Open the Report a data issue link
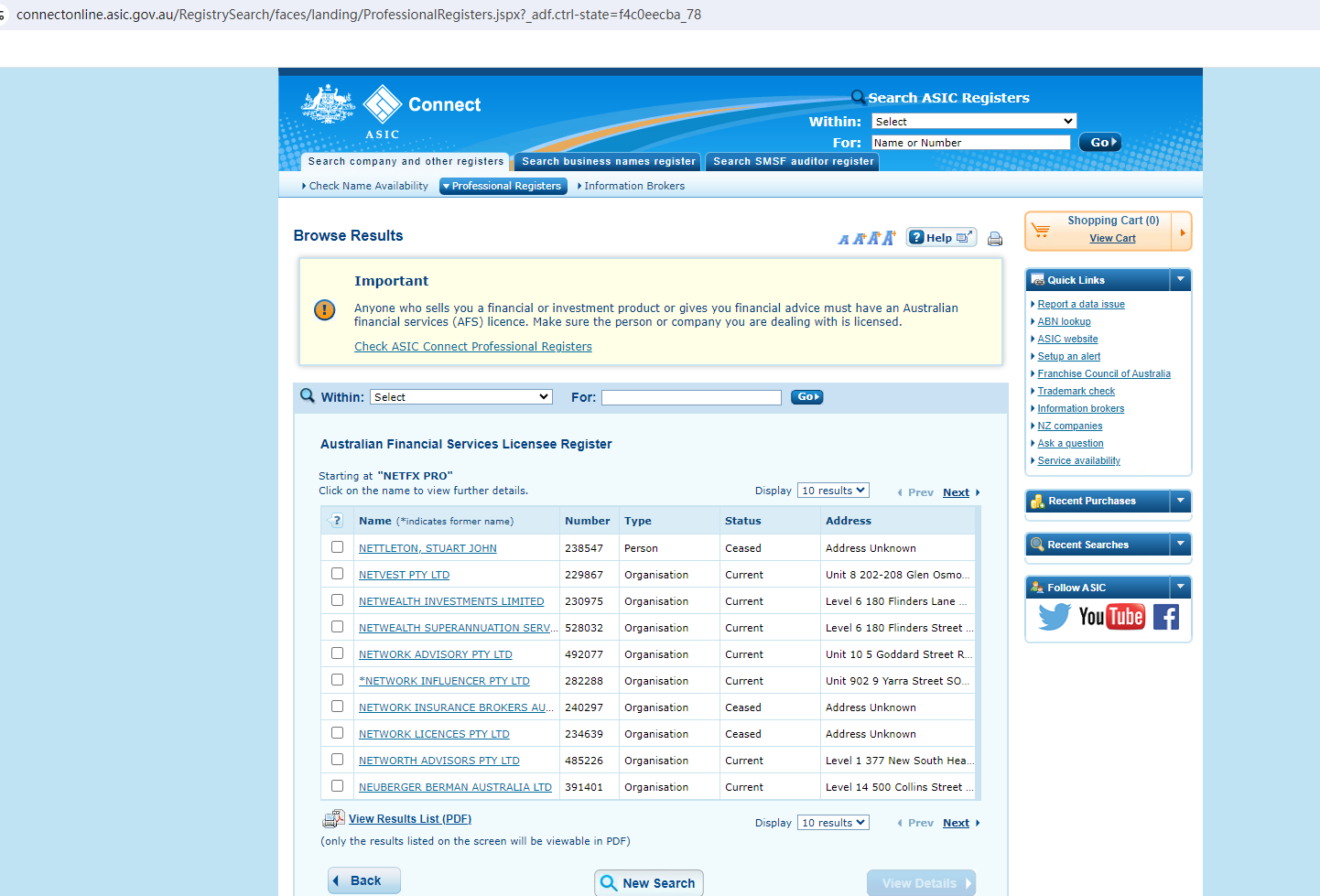Screen dimensions: 1320x896 point(1081,305)
